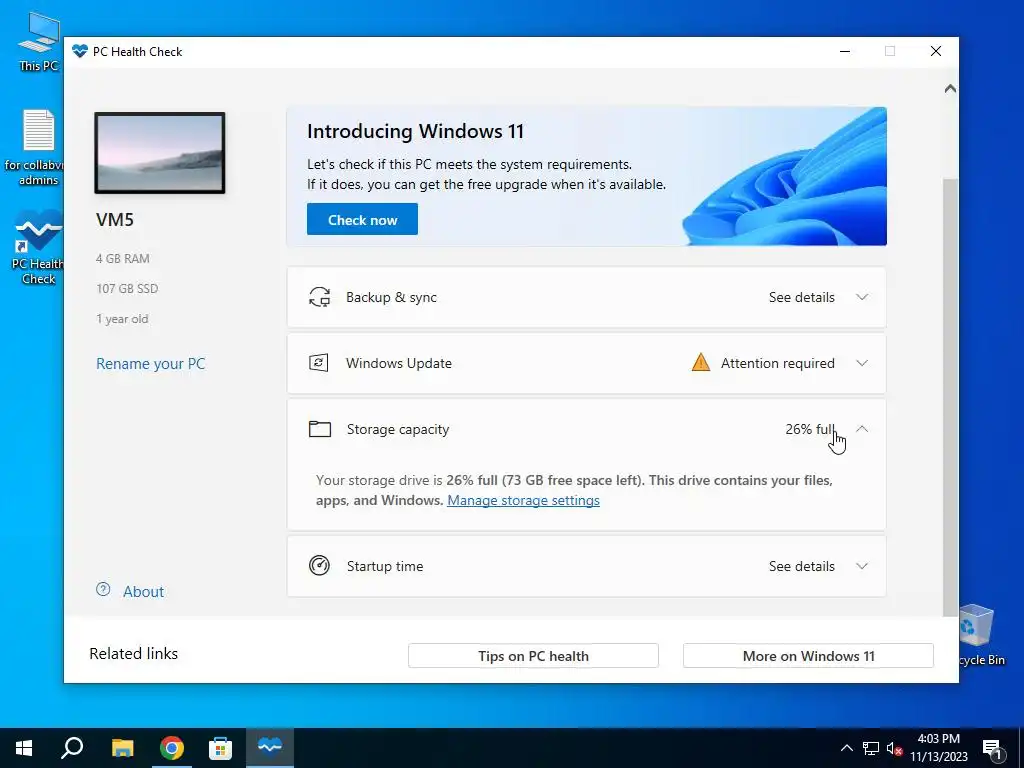Click Tips on PC health button
Viewport: 1024px width, 768px height.
point(533,656)
